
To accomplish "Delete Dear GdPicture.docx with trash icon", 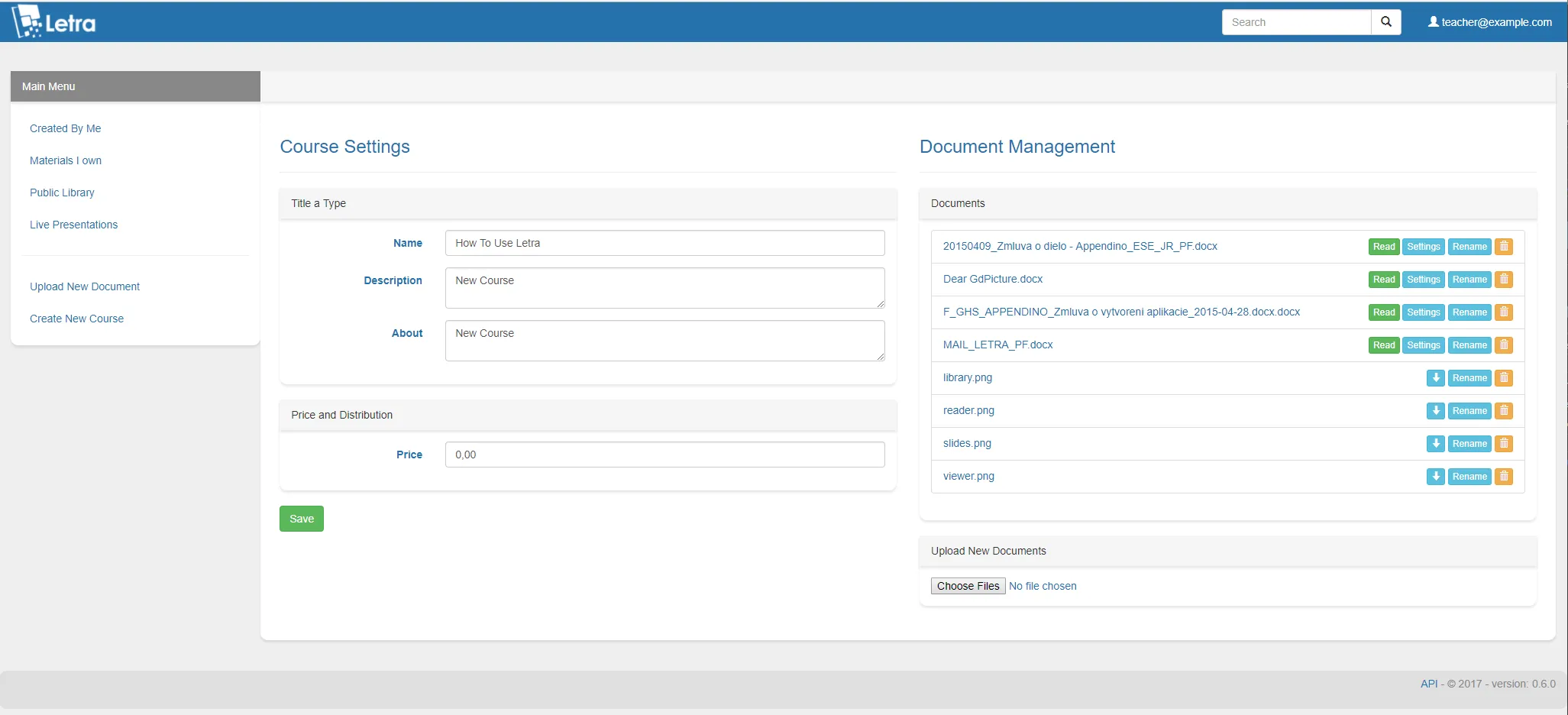I will pos(1504,280).
